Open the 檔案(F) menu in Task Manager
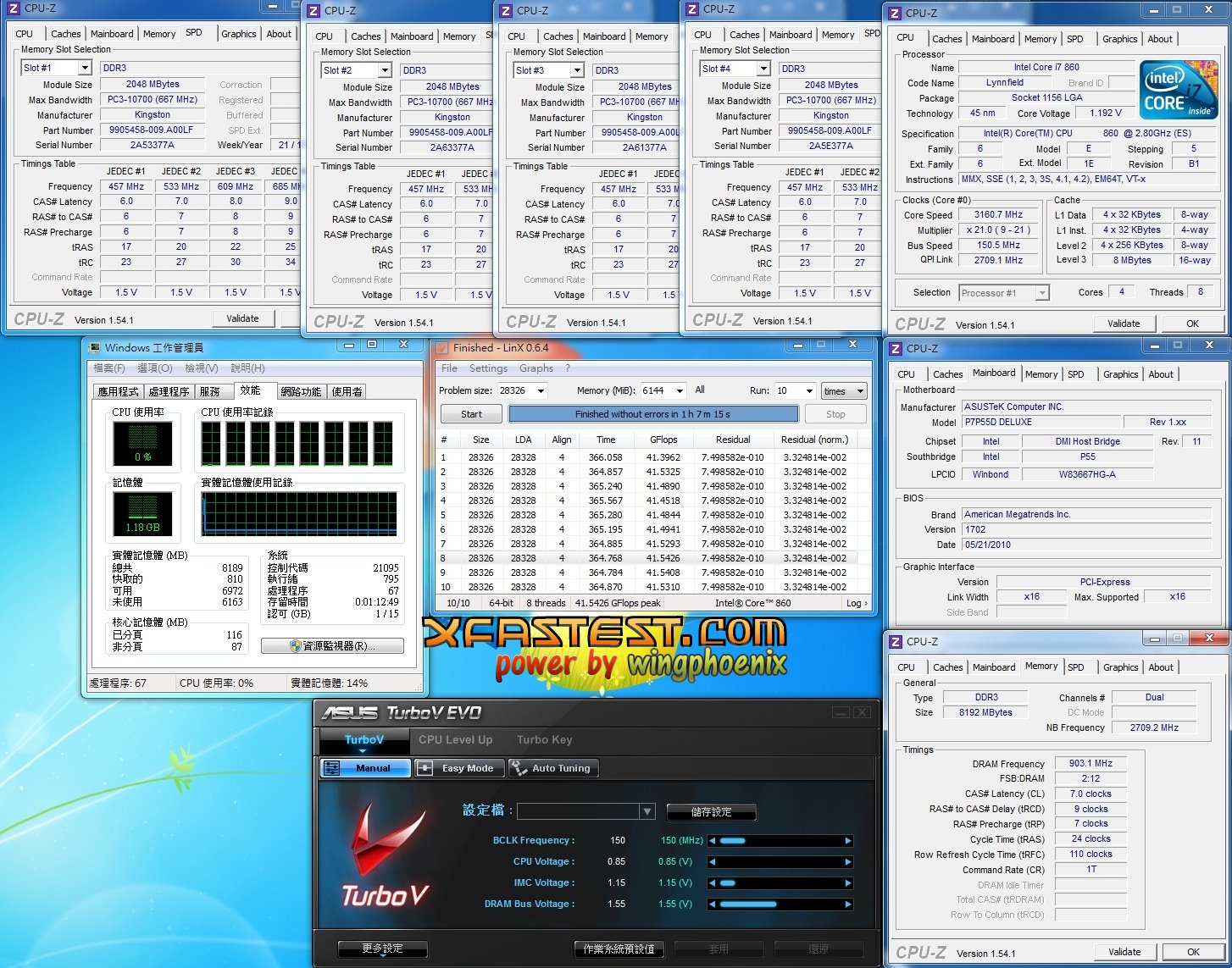 109,368
